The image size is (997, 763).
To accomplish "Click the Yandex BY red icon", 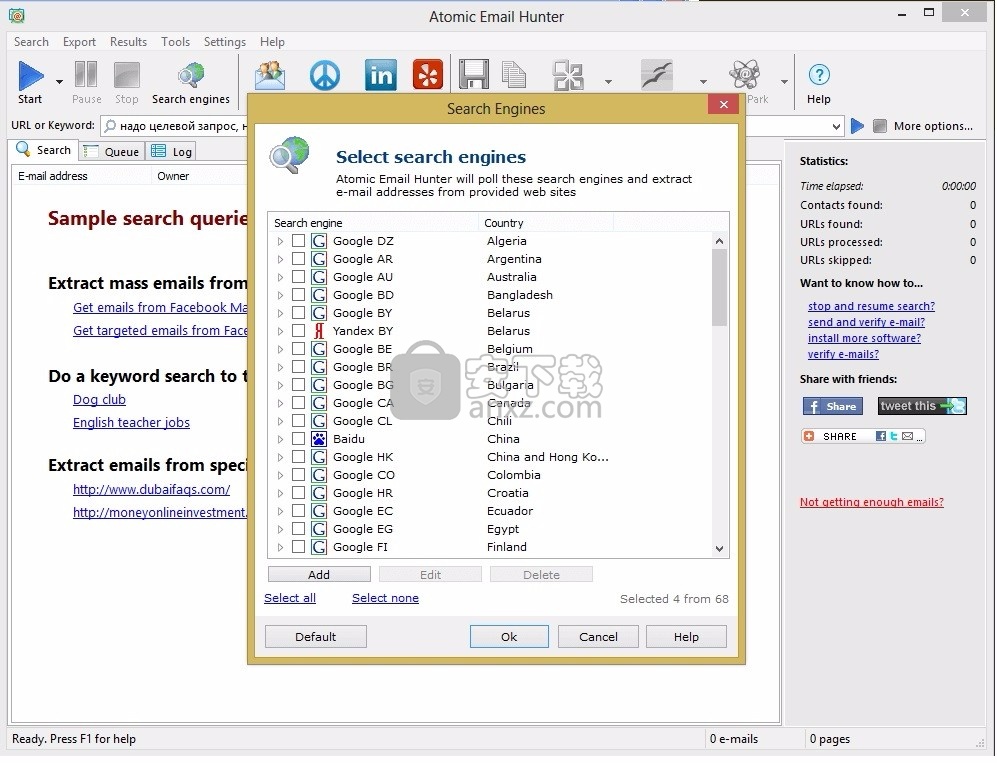I will pyautogui.click(x=319, y=331).
